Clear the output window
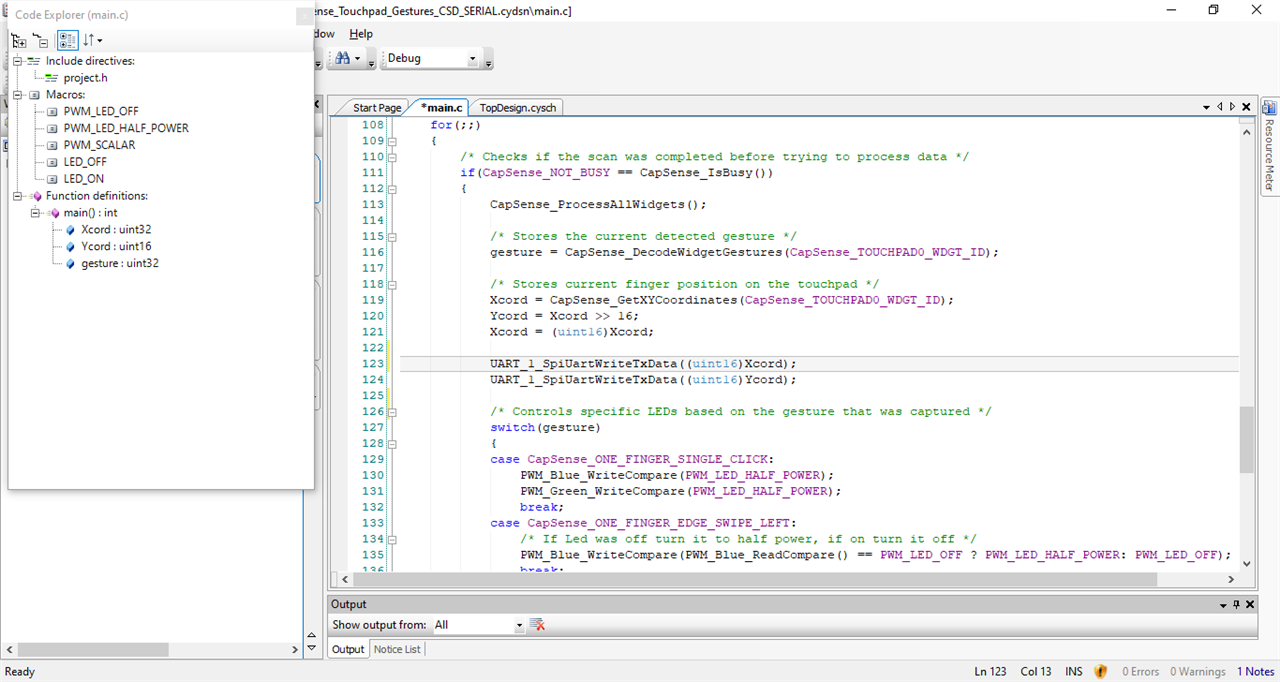Screen dimensions: 1280x682 click(x=538, y=625)
